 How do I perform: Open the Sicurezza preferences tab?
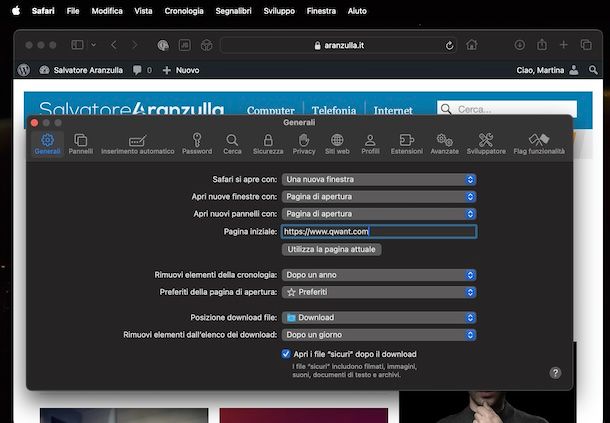[268, 144]
